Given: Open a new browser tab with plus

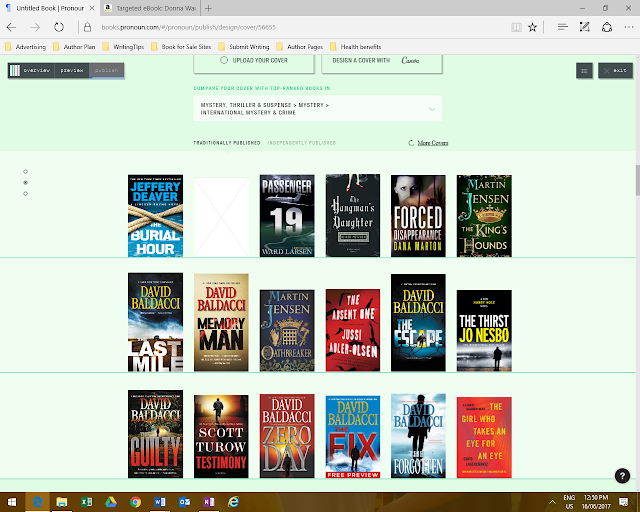Looking at the screenshot, I should (208, 8).
